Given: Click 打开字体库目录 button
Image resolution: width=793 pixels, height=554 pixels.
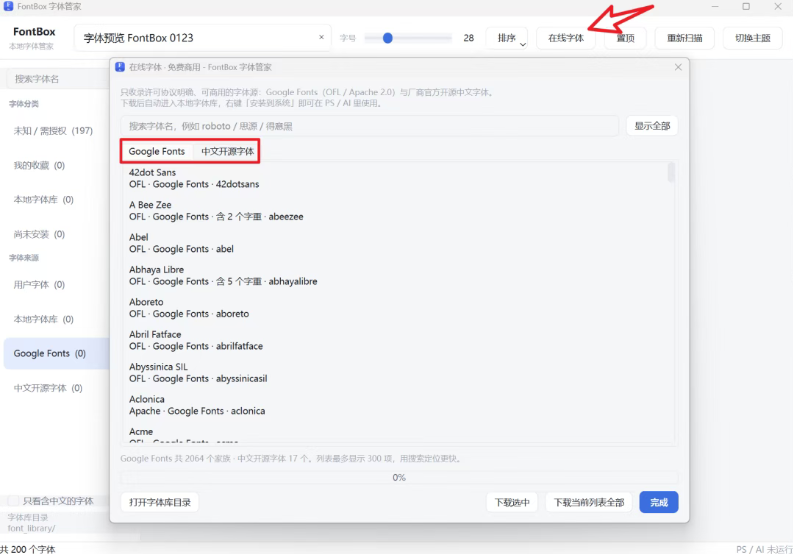Looking at the screenshot, I should click(160, 502).
